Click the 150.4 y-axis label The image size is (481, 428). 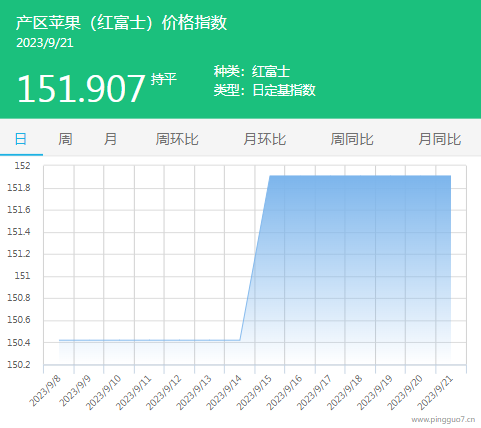click(19, 342)
